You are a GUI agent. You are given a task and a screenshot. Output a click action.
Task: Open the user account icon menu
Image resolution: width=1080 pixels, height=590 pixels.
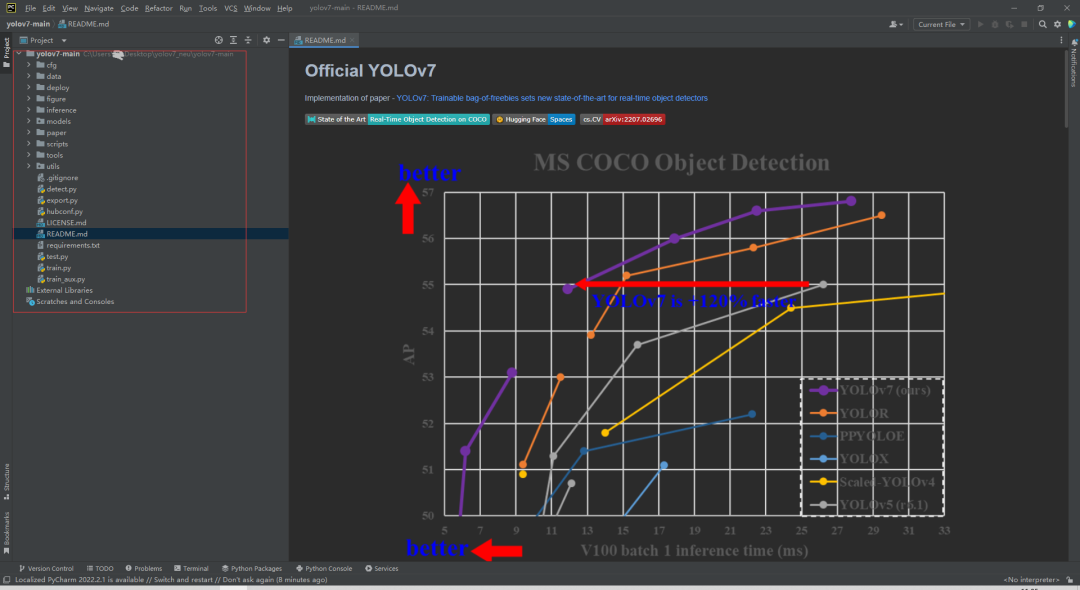(895, 24)
